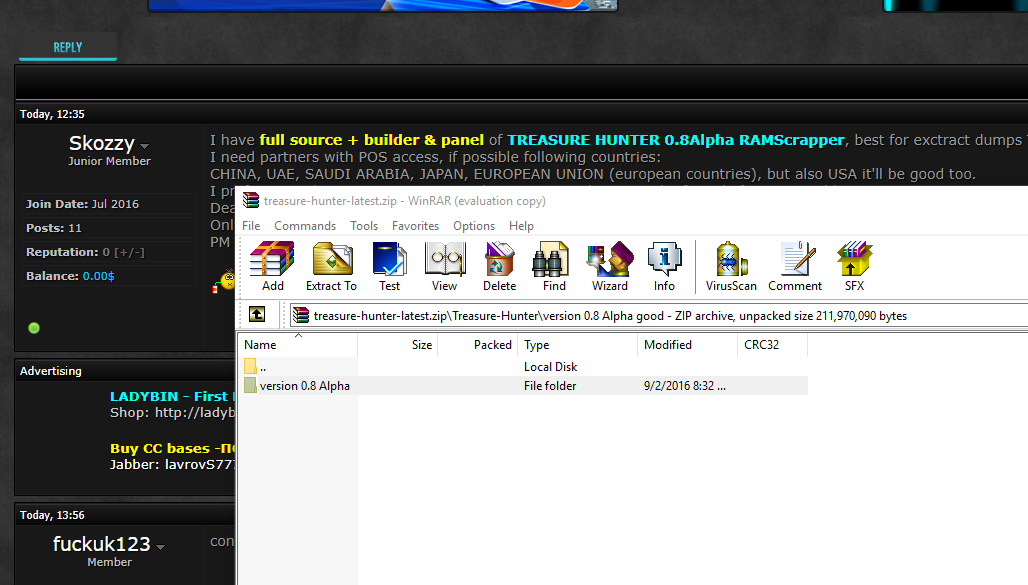This screenshot has width=1028, height=585.
Task: Run VirusScan toolbar icon
Action: point(731,258)
